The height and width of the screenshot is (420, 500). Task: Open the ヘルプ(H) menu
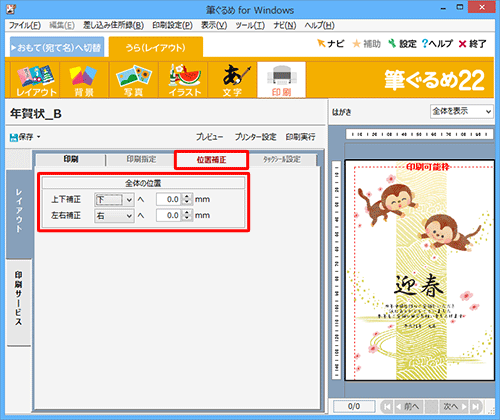click(319, 25)
